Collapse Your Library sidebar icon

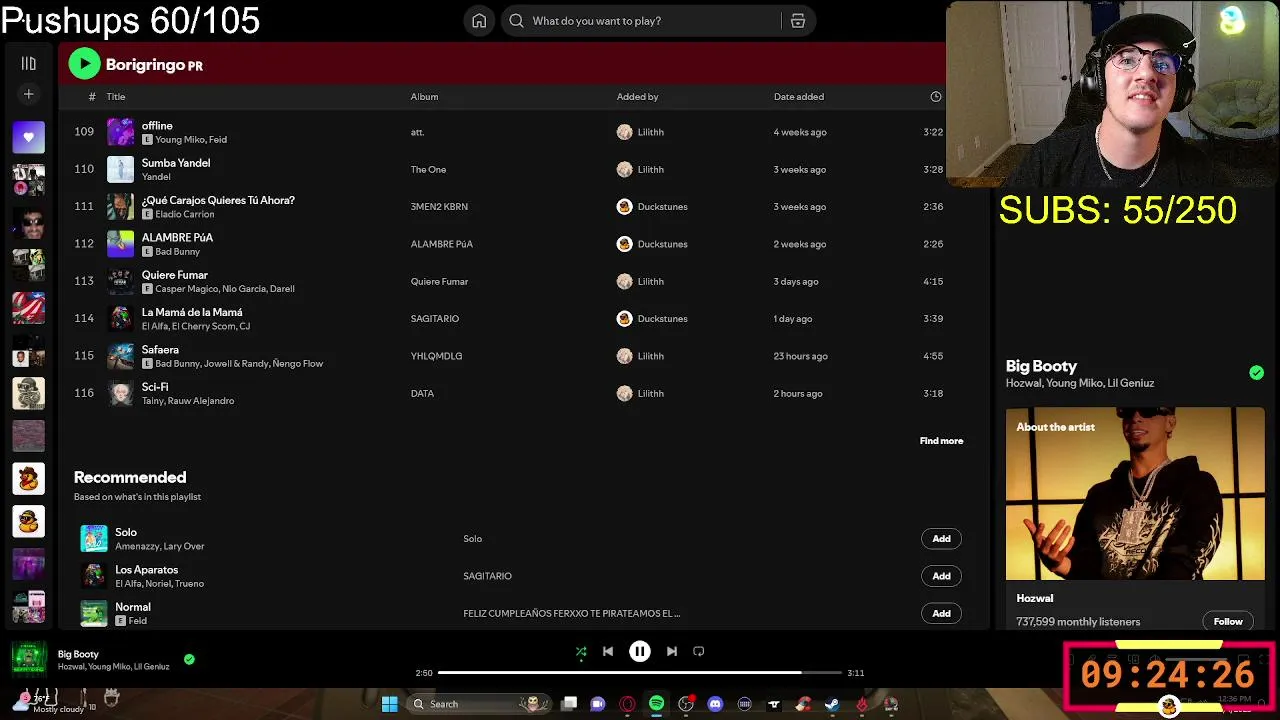click(x=28, y=63)
